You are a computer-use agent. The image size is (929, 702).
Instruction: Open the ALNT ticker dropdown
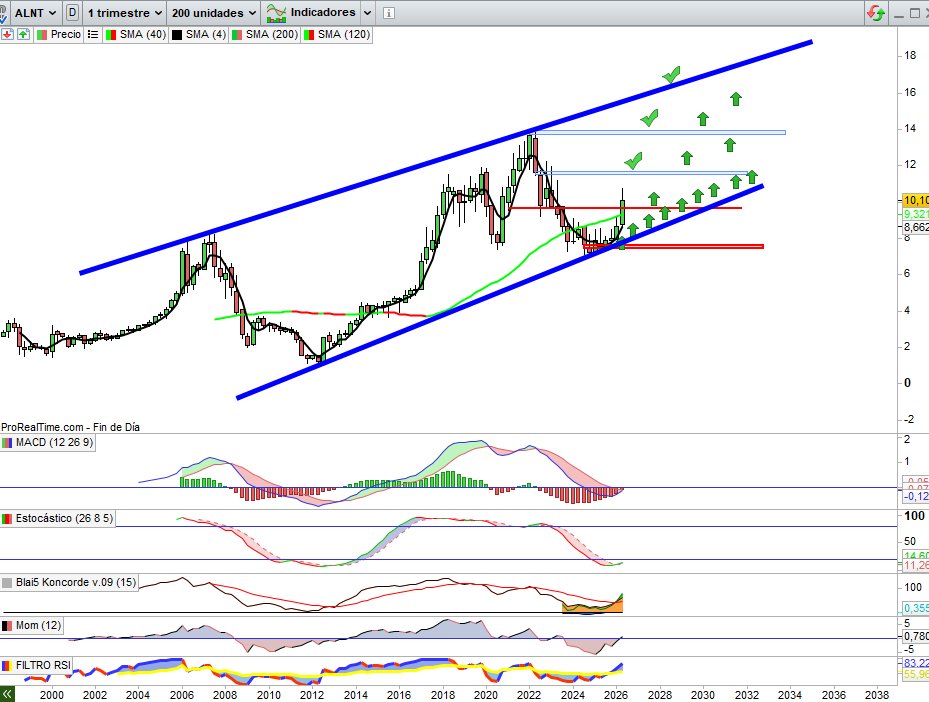tap(35, 12)
